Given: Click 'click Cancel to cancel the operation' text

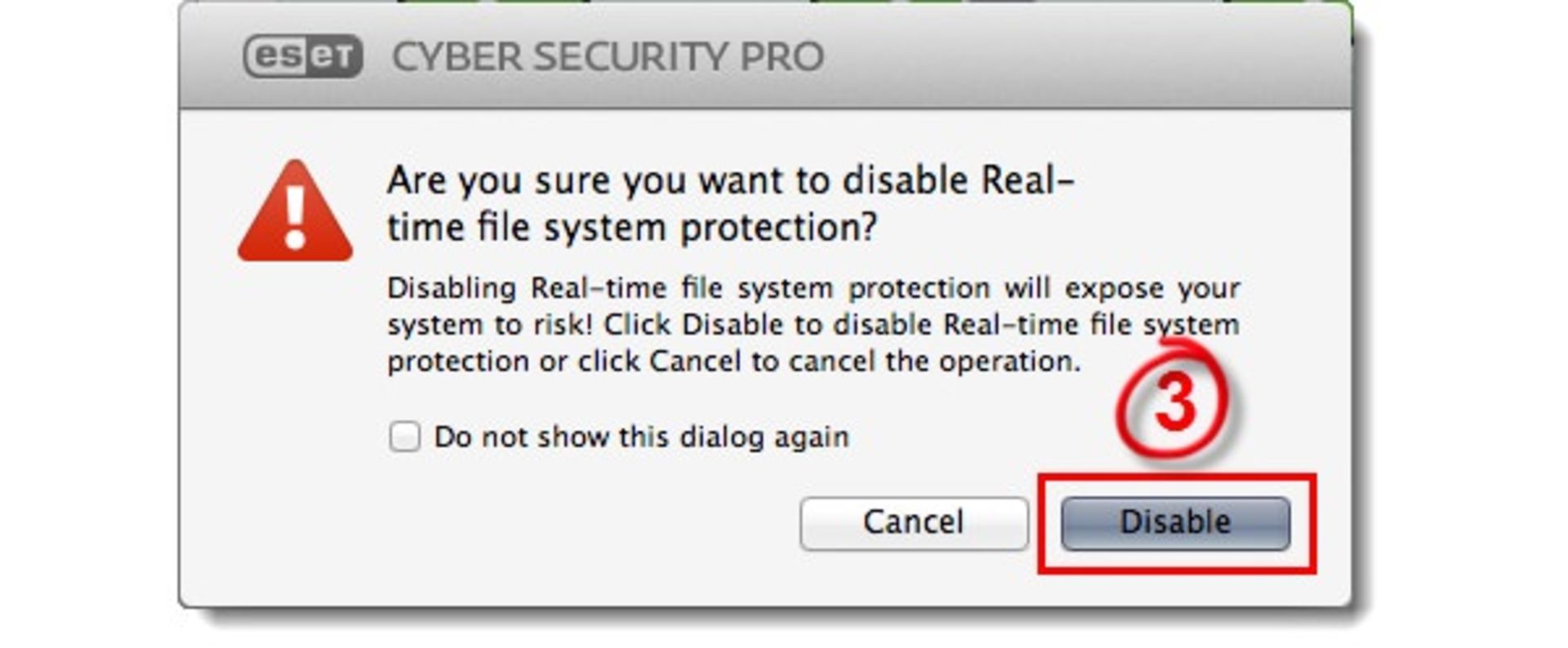Looking at the screenshot, I should pyautogui.click(x=829, y=361).
